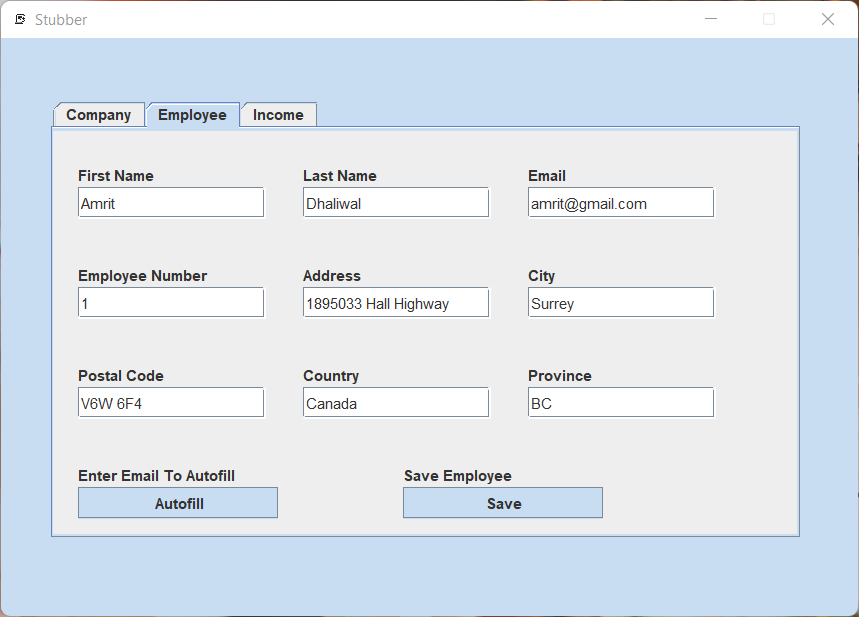The width and height of the screenshot is (859, 617).
Task: Open the Income tab
Action: 278,115
